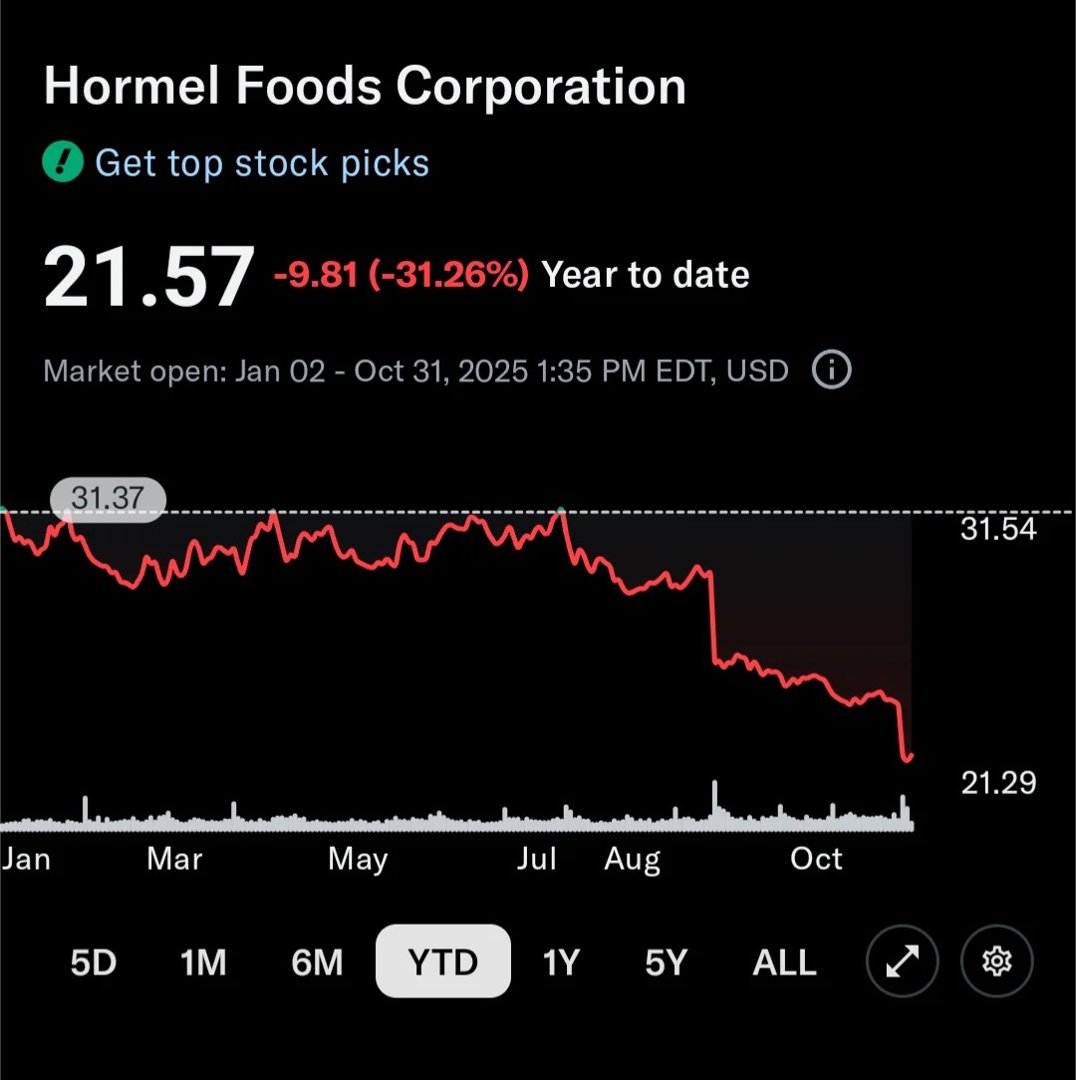Viewport: 1076px width, 1080px height.
Task: Open the Get top stock picks link
Action: (x=262, y=163)
